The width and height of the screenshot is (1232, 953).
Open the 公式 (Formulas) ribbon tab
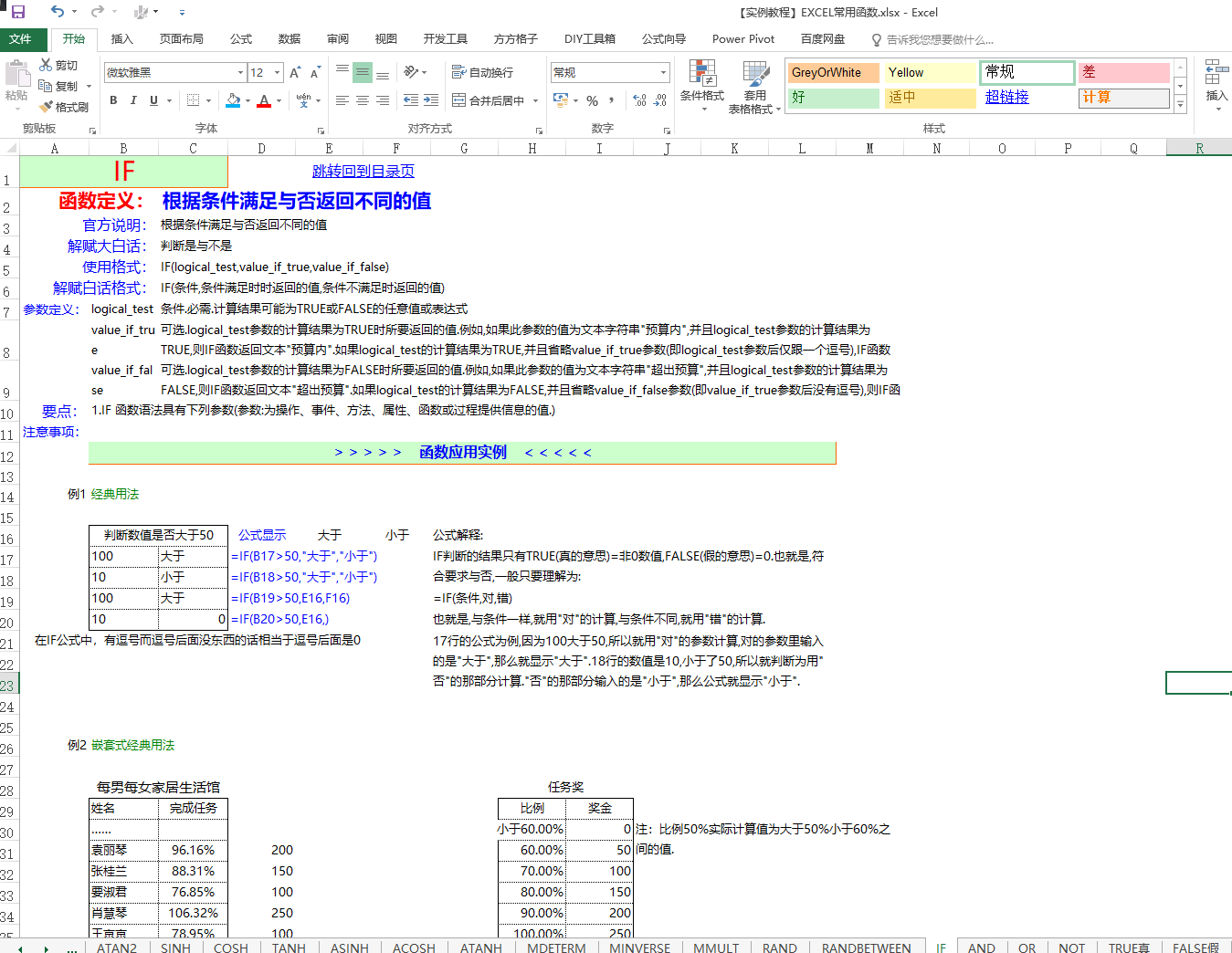[x=241, y=39]
